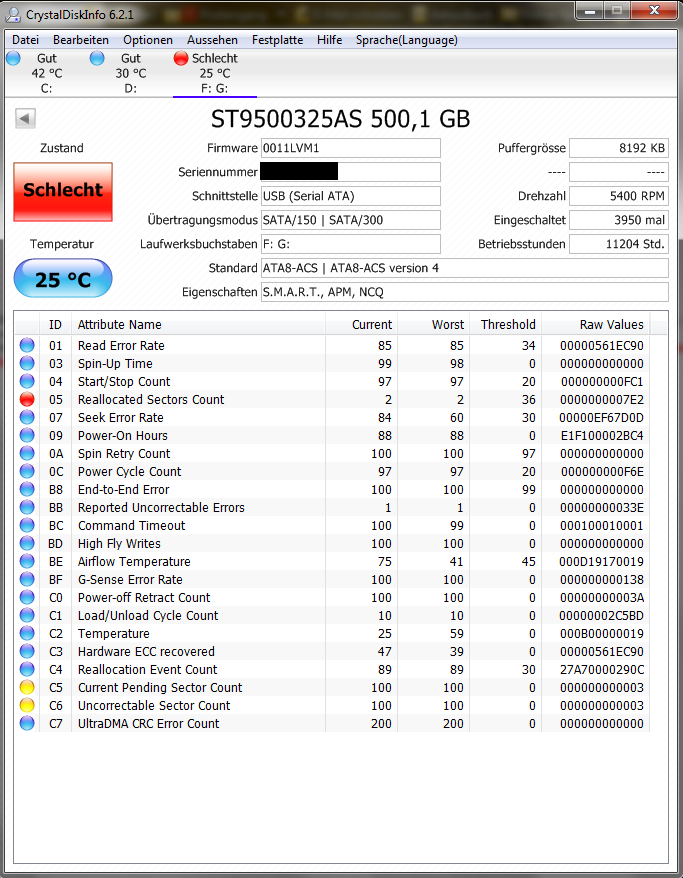Select the 'Temperature' attribute name in row C2
Screen dimensions: 683x878
[x=114, y=633]
